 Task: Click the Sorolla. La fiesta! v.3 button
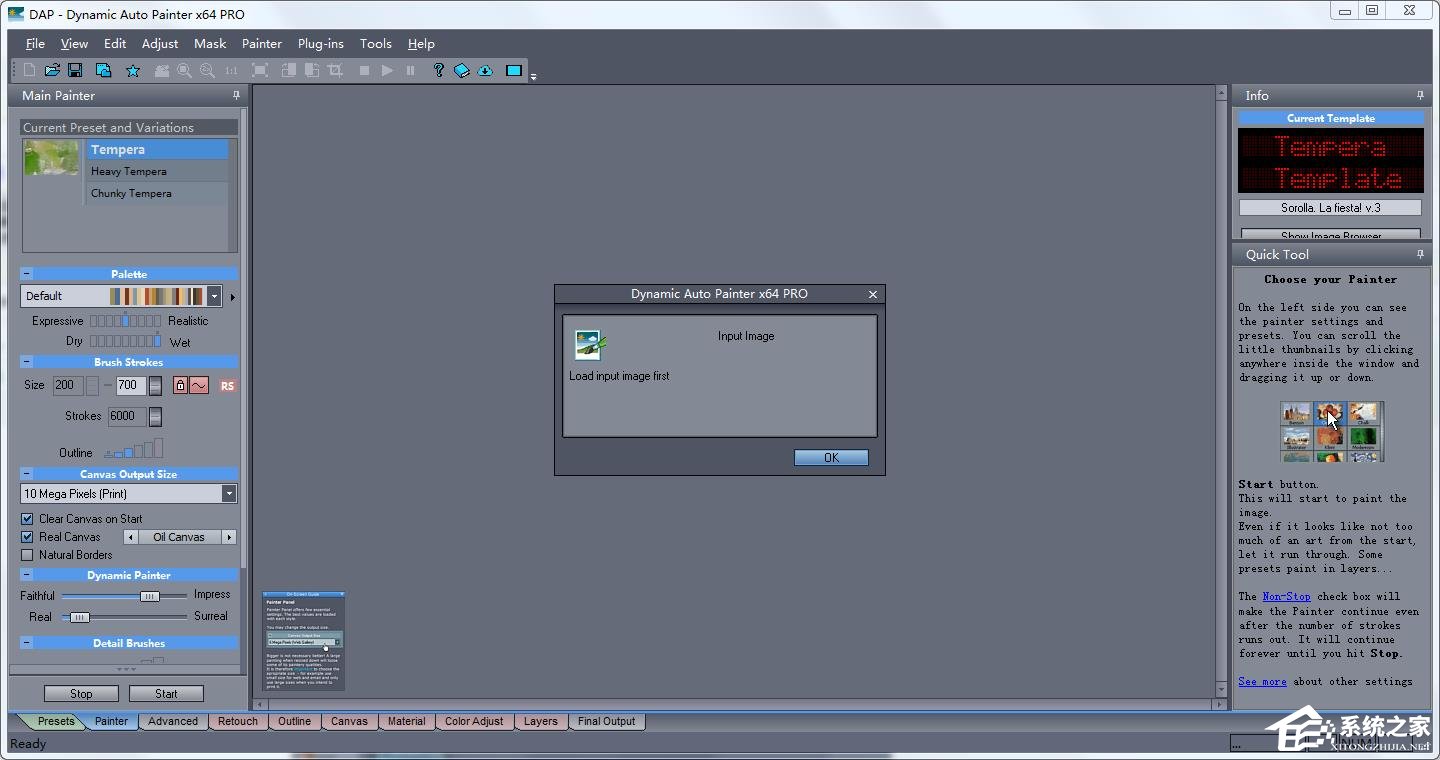point(1330,208)
